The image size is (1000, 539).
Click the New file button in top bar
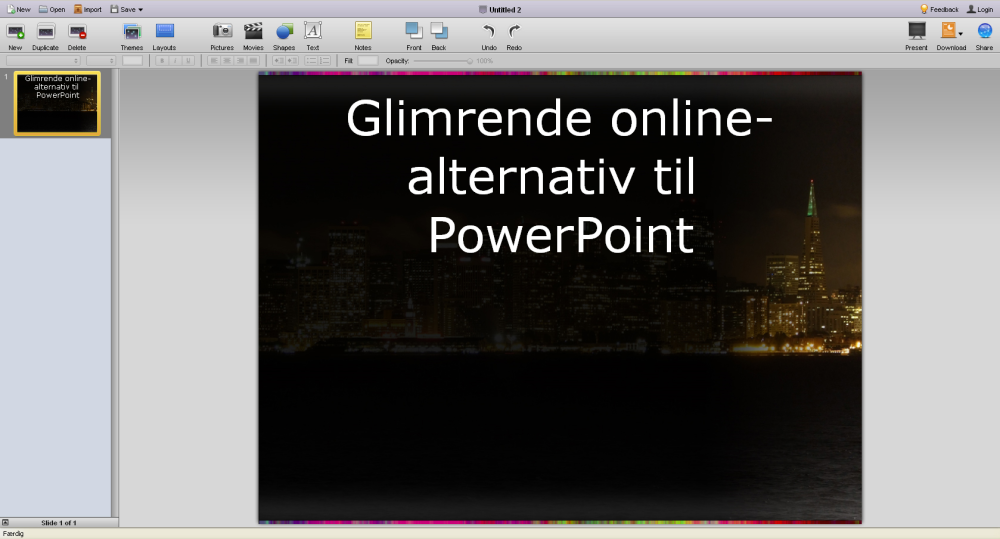(x=18, y=9)
